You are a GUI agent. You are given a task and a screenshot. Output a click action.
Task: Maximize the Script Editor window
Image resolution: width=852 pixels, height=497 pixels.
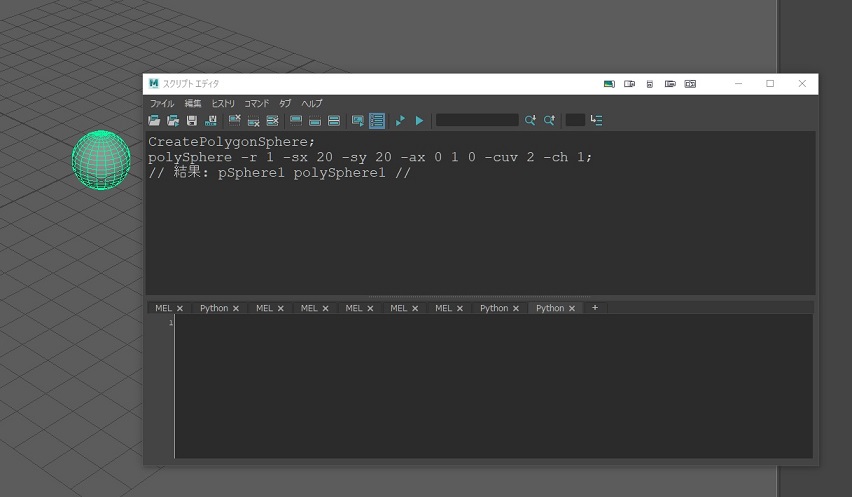(x=770, y=84)
